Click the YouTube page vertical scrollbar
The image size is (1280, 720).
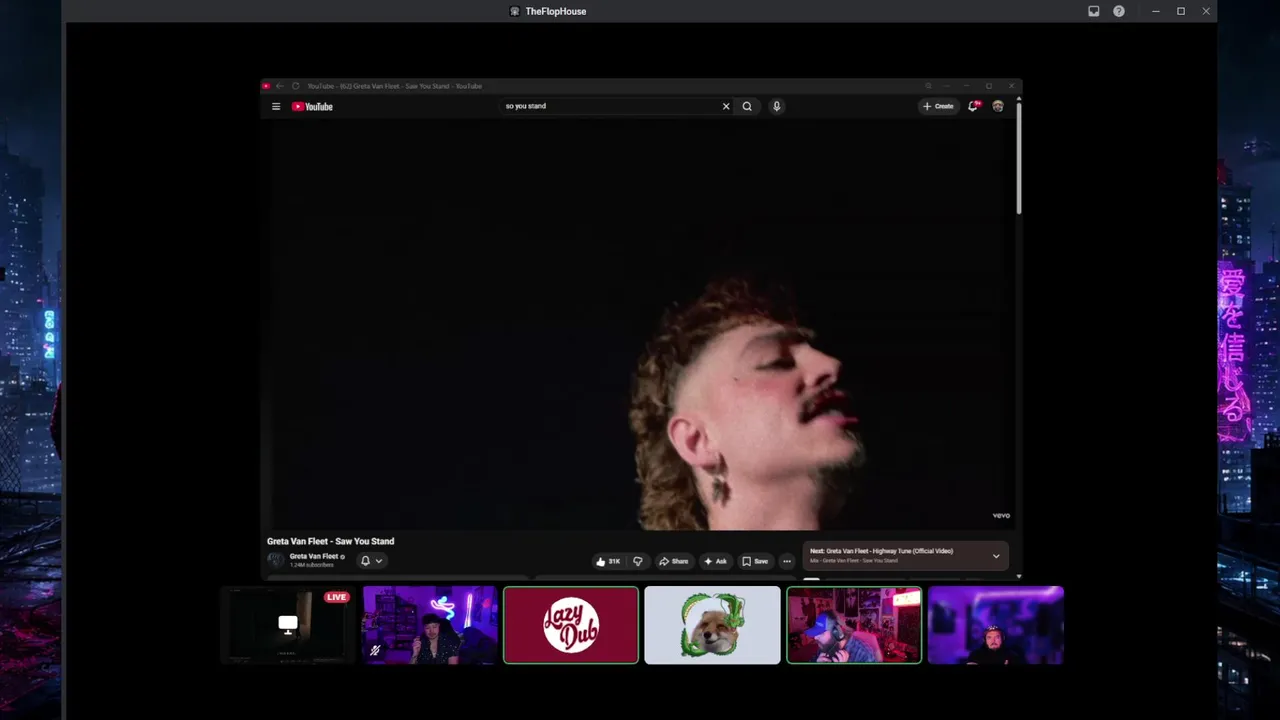click(1018, 160)
